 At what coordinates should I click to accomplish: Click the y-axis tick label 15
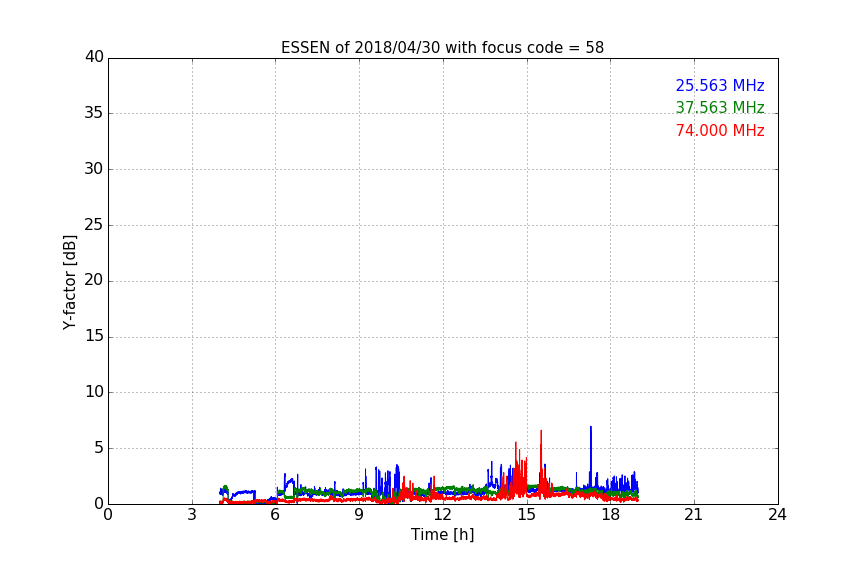(x=94, y=336)
